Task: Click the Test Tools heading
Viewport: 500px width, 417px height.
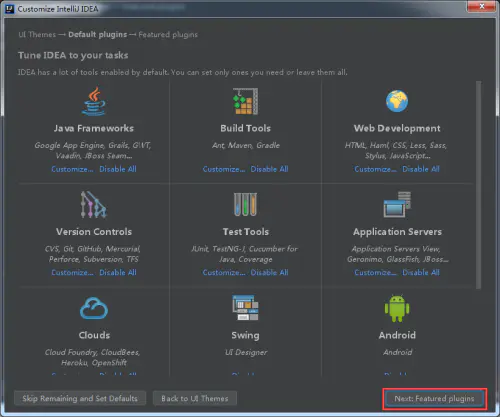Action: pos(246,232)
